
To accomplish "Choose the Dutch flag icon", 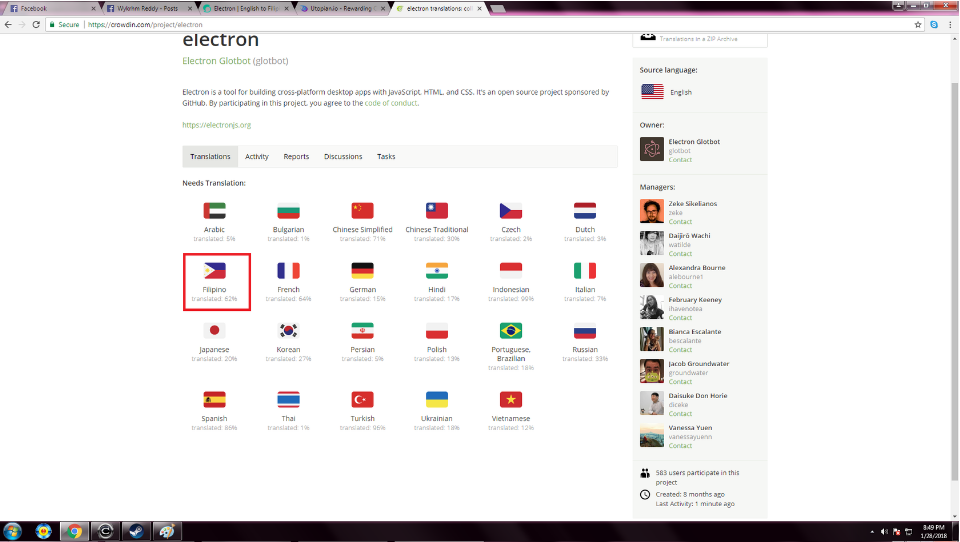I will 585,211.
